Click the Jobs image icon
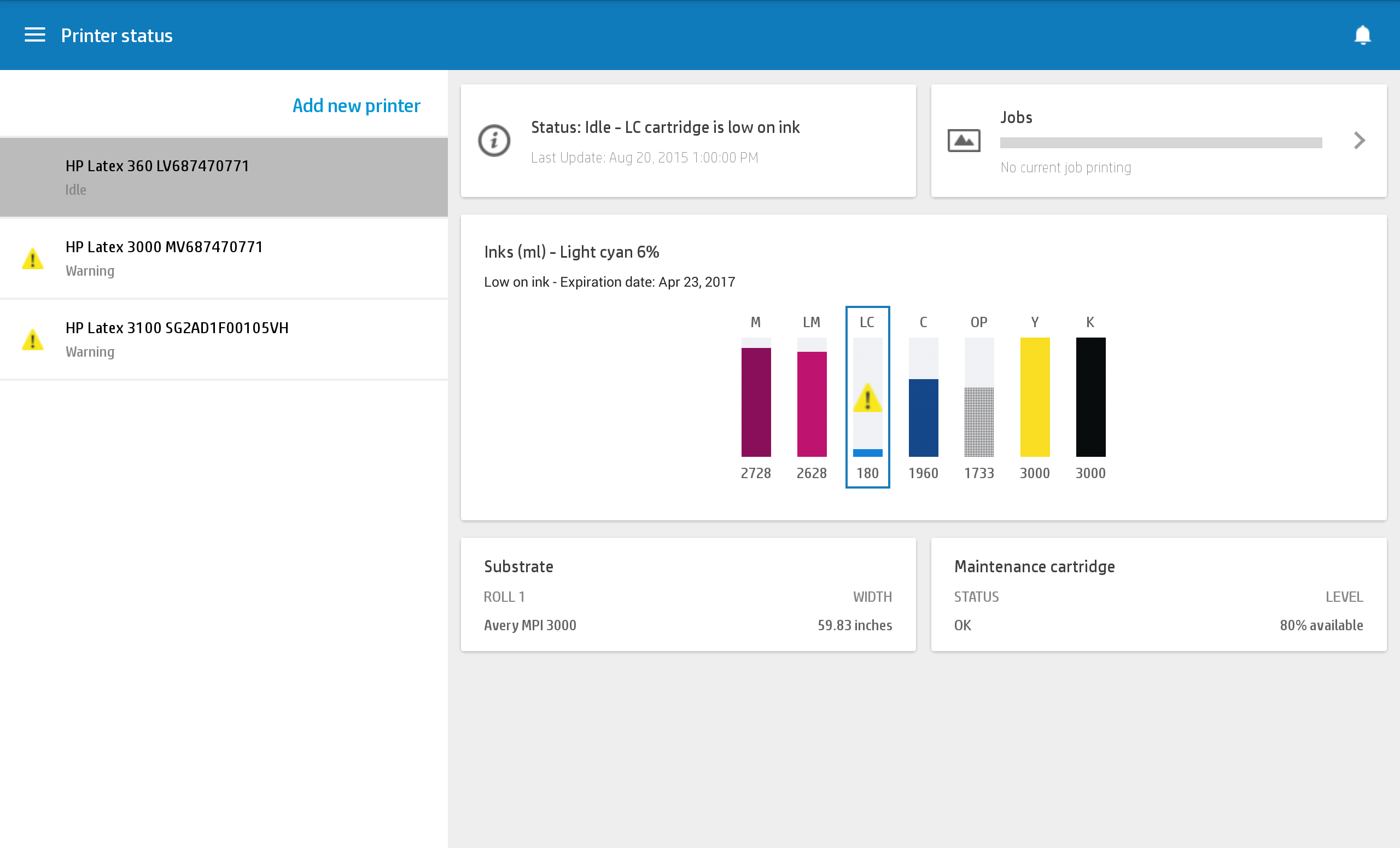This screenshot has height=848, width=1400. [x=964, y=141]
